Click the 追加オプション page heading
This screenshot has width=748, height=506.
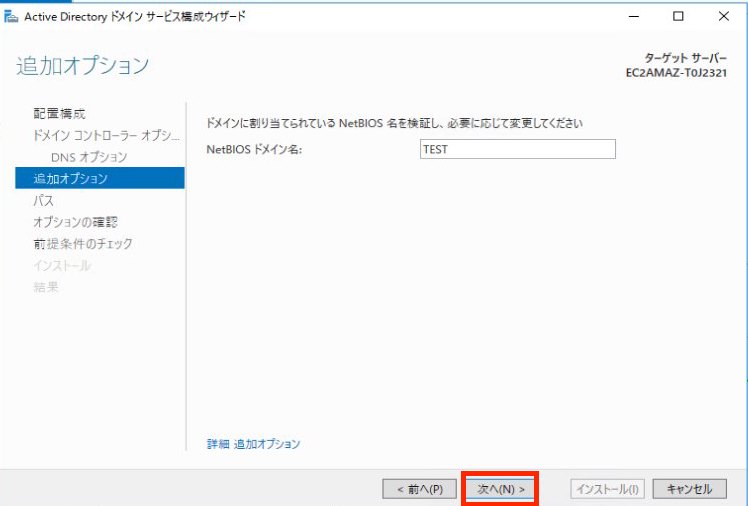tap(83, 66)
